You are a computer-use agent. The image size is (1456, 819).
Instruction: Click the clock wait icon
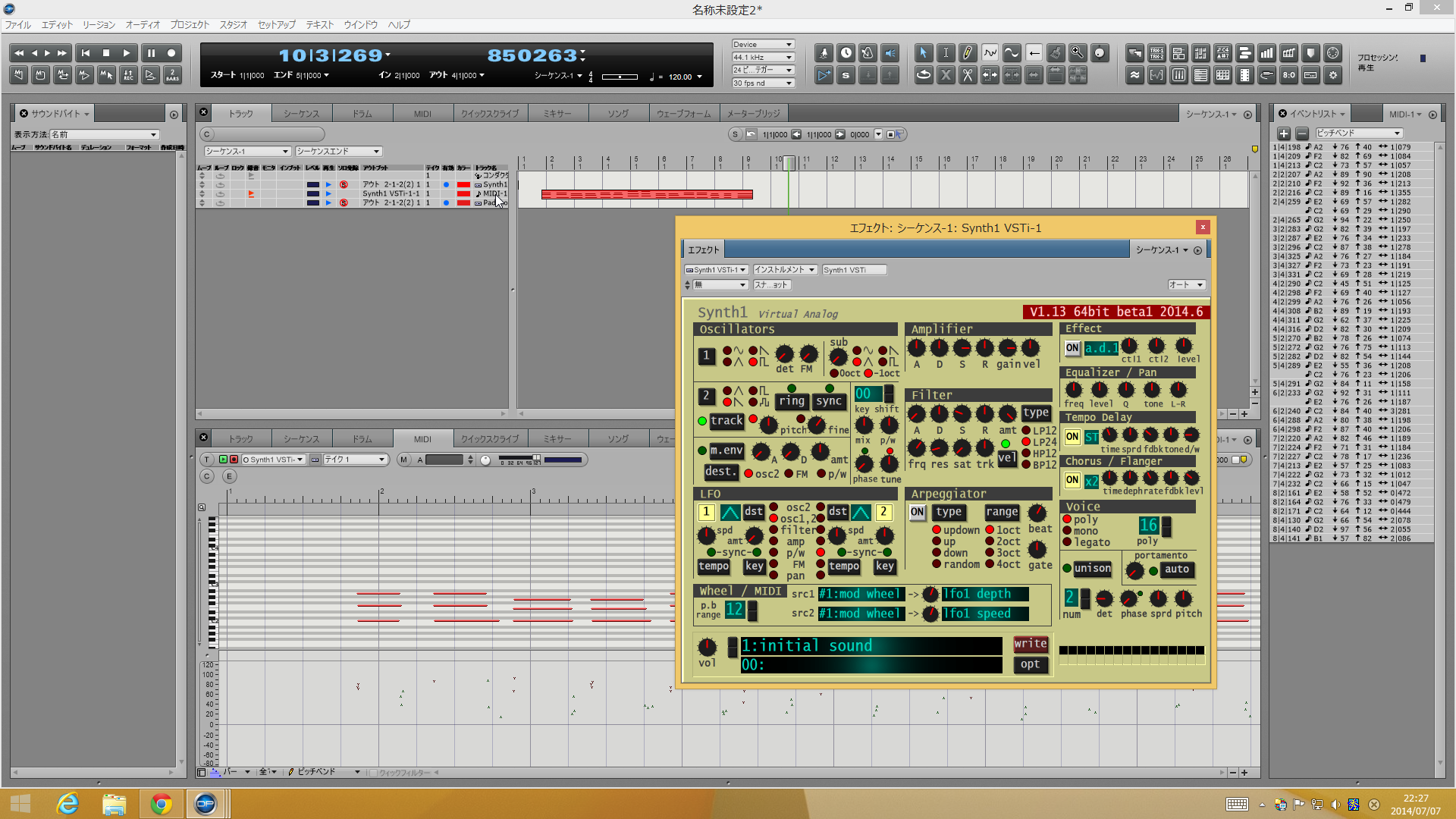(846, 53)
